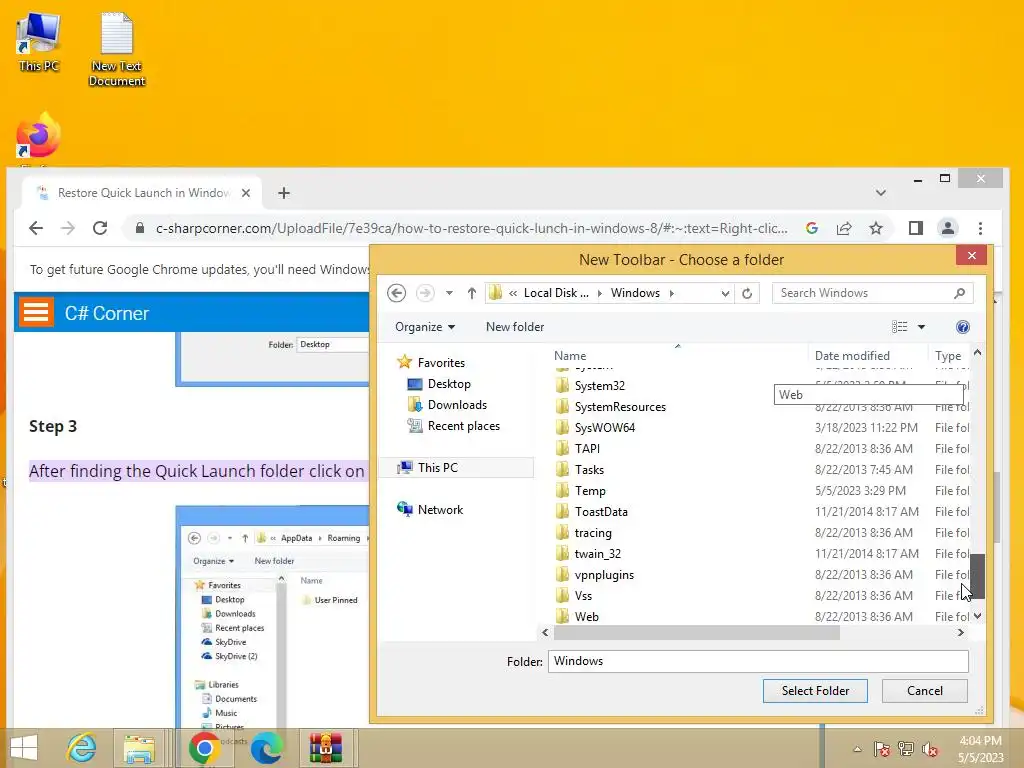Select the Restore Quick Launch tab
The height and width of the screenshot is (768, 1024).
click(x=142, y=193)
